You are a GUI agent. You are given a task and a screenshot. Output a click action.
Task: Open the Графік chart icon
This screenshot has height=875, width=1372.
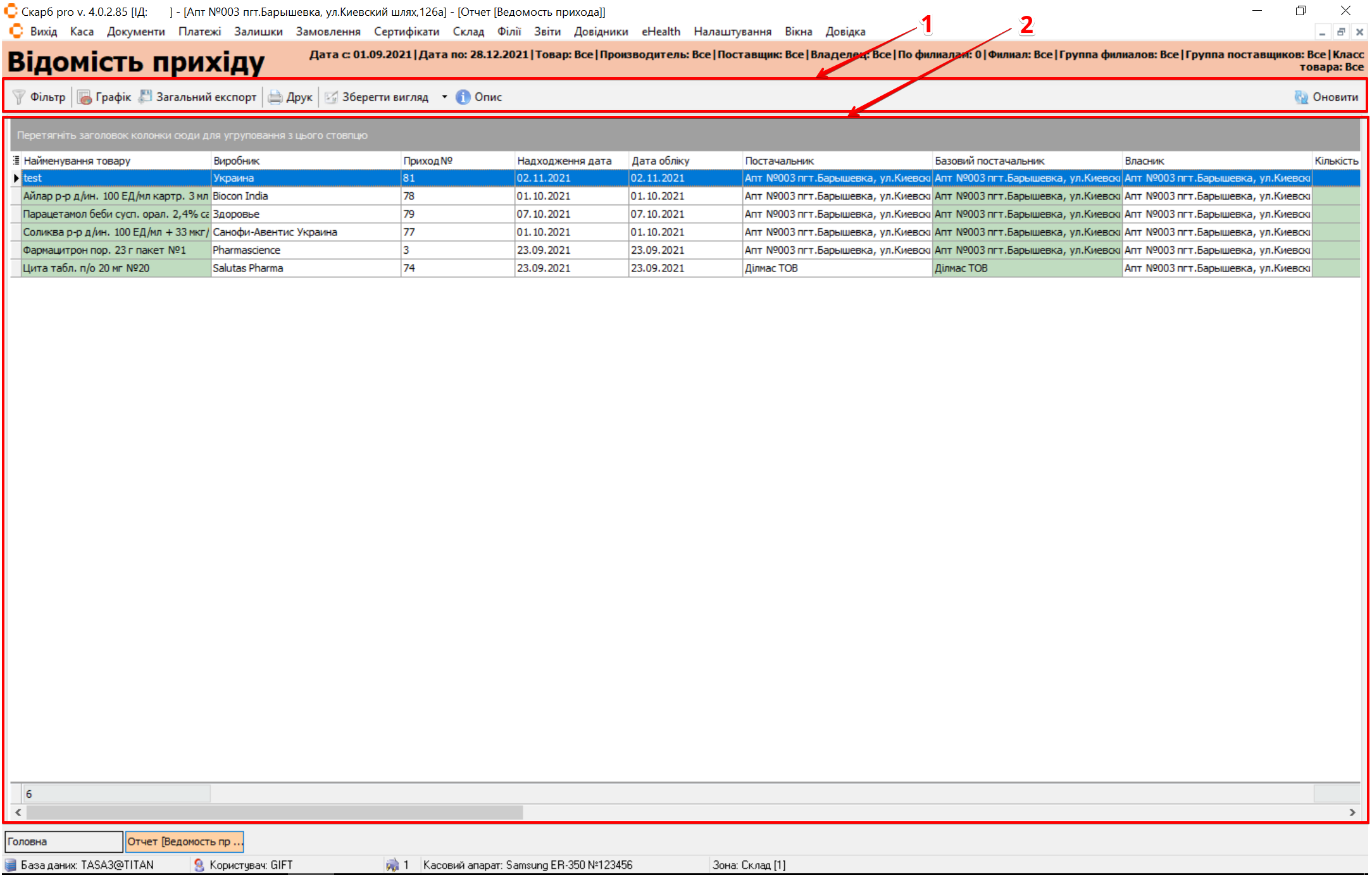click(84, 97)
